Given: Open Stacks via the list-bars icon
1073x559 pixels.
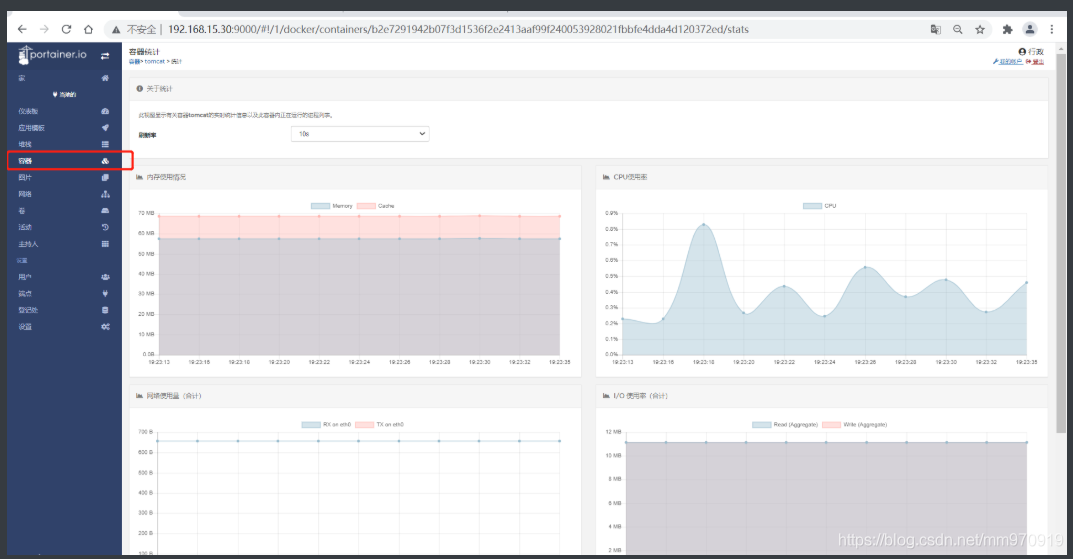Looking at the screenshot, I should click(x=105, y=144).
